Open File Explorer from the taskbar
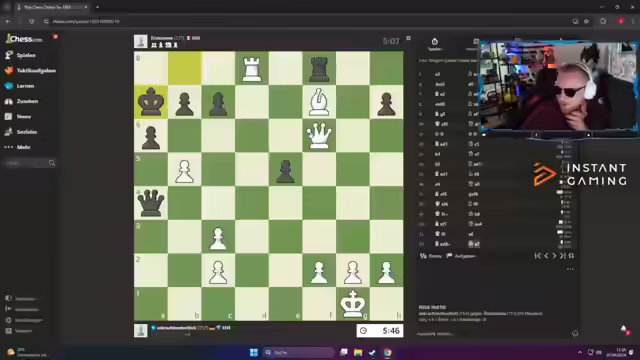640x360 pixels. coord(358,352)
